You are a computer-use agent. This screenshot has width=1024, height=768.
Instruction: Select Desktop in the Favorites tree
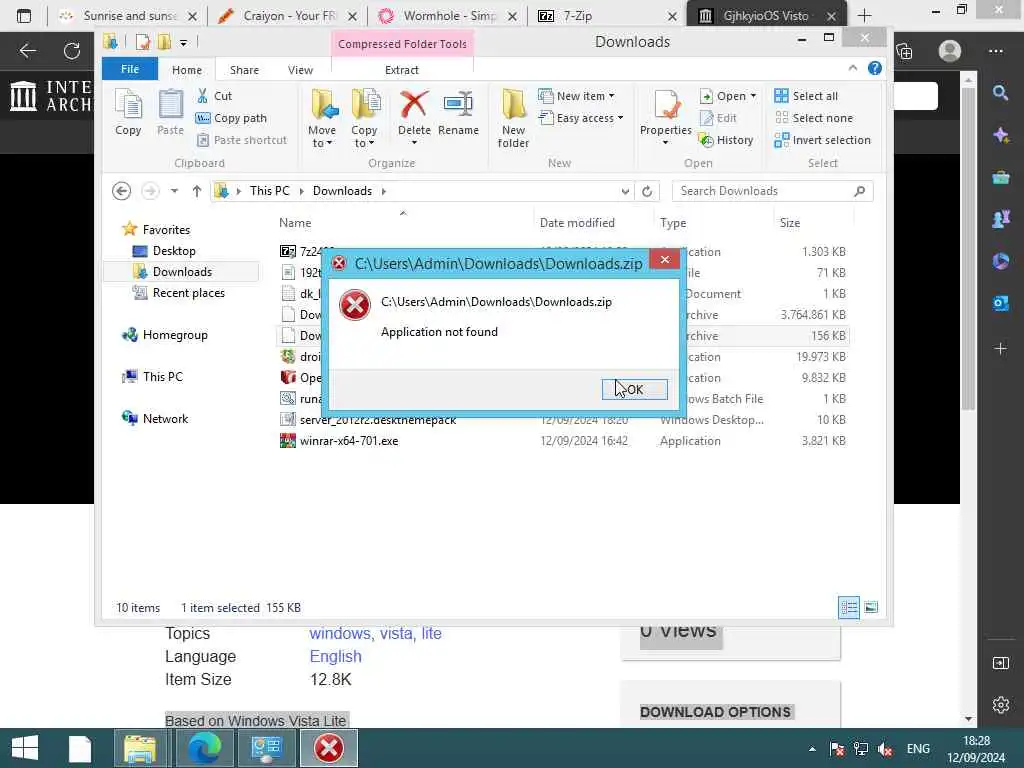174,251
